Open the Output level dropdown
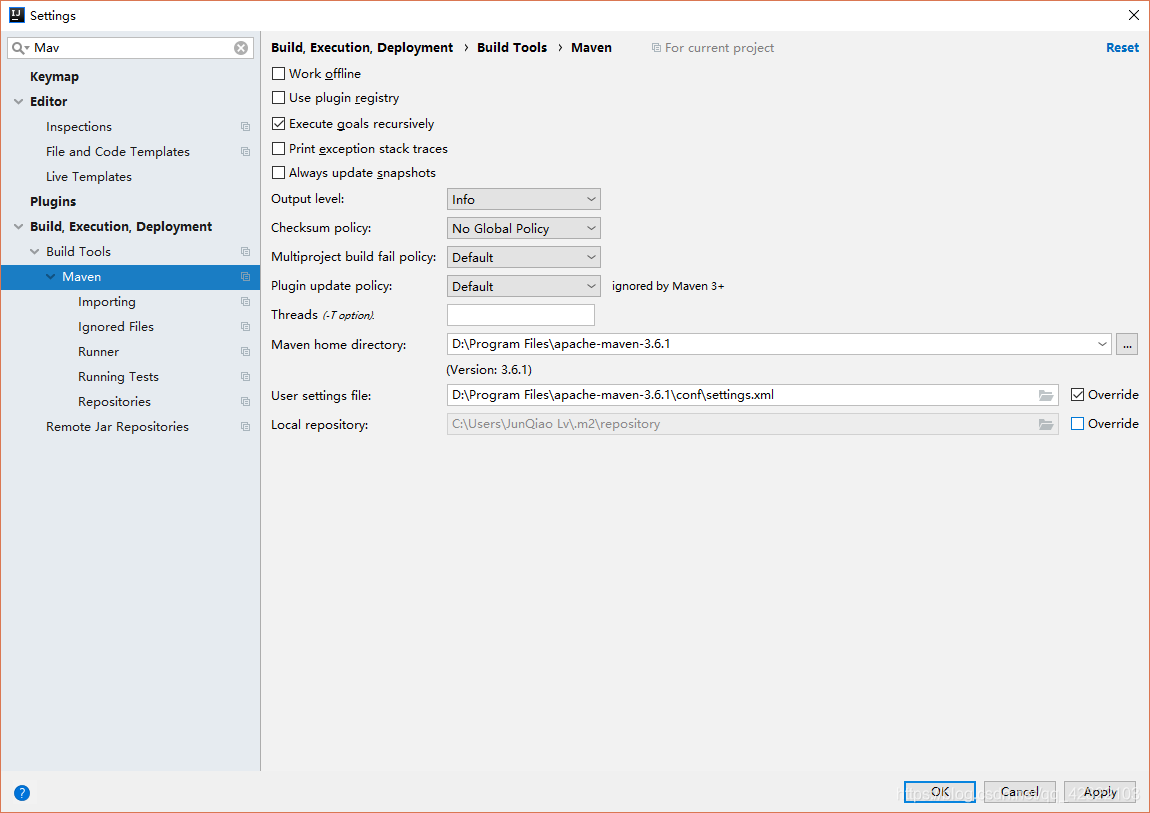The width and height of the screenshot is (1150, 813). [524, 199]
